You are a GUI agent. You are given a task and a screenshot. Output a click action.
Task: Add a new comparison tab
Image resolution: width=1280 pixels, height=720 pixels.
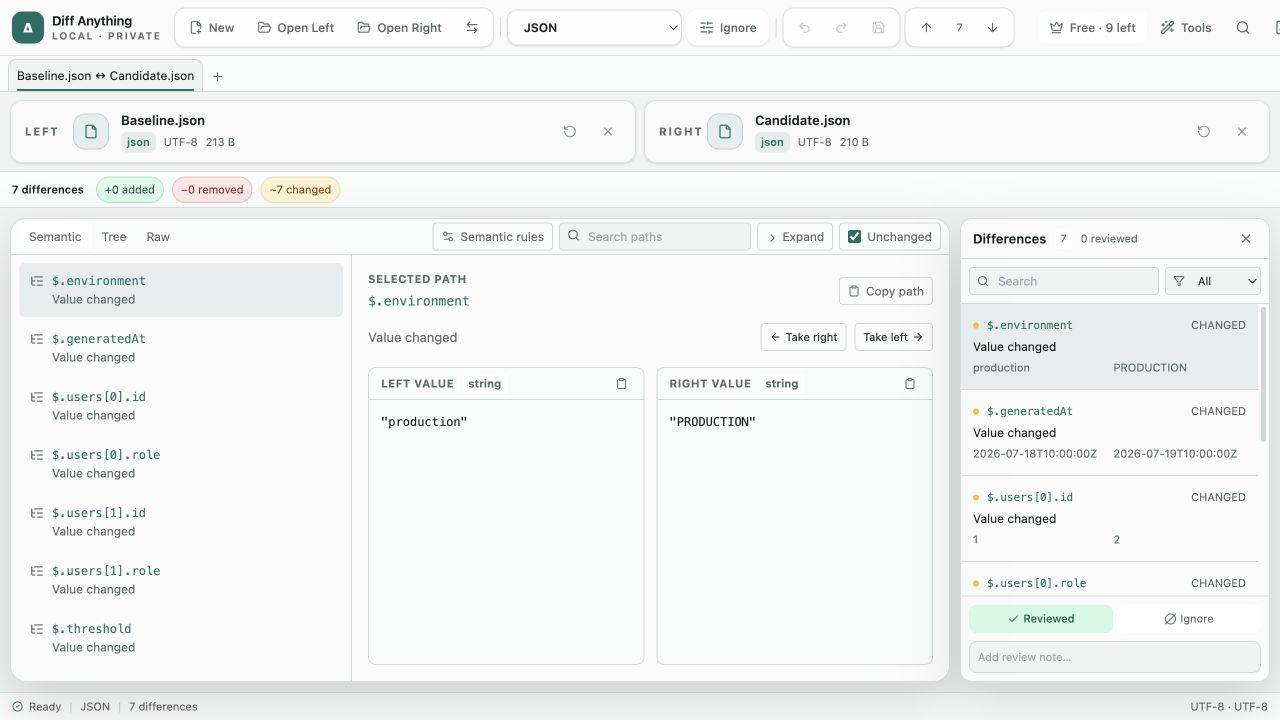click(x=217, y=76)
